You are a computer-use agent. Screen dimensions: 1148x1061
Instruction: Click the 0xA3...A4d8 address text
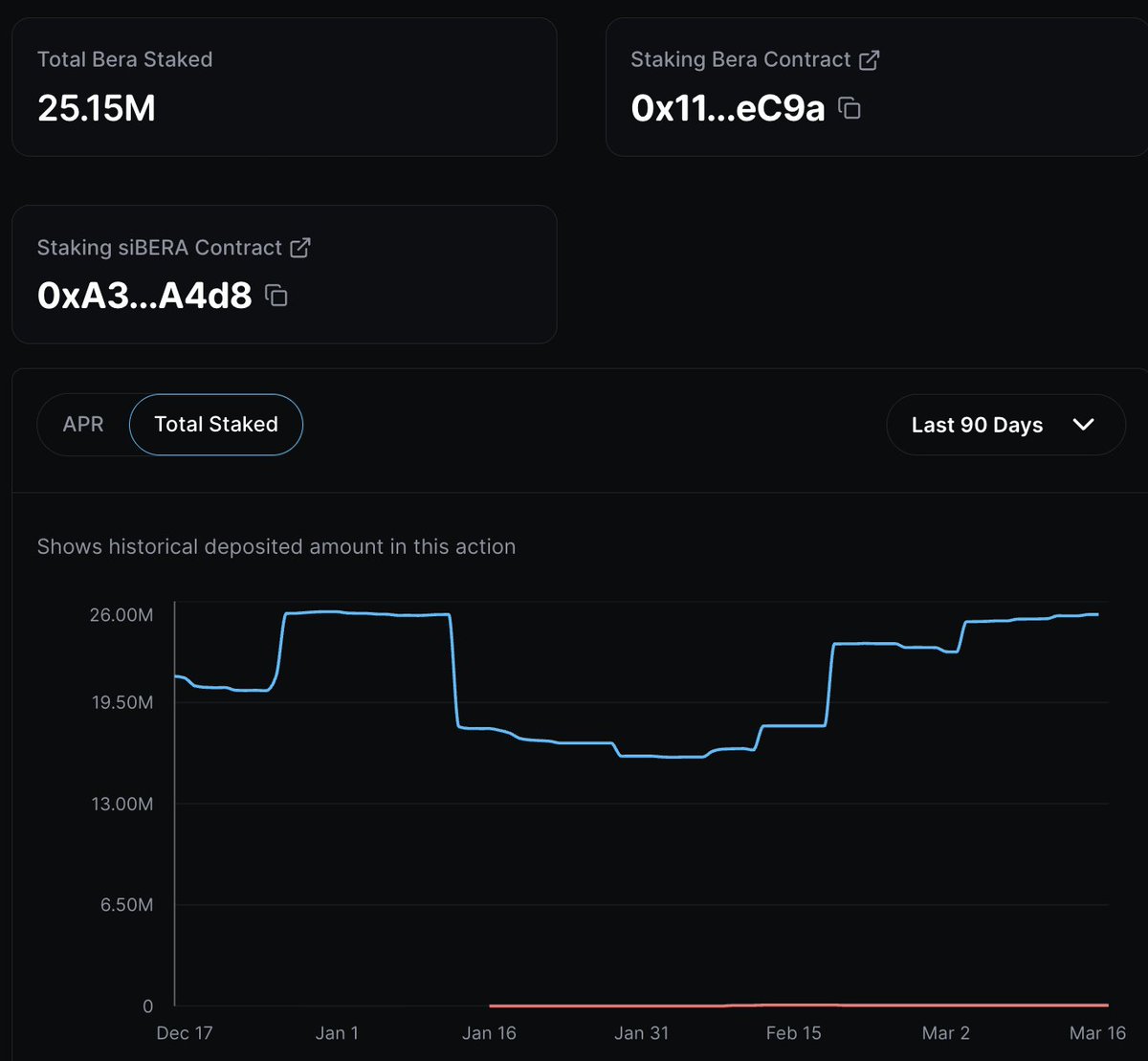click(144, 296)
